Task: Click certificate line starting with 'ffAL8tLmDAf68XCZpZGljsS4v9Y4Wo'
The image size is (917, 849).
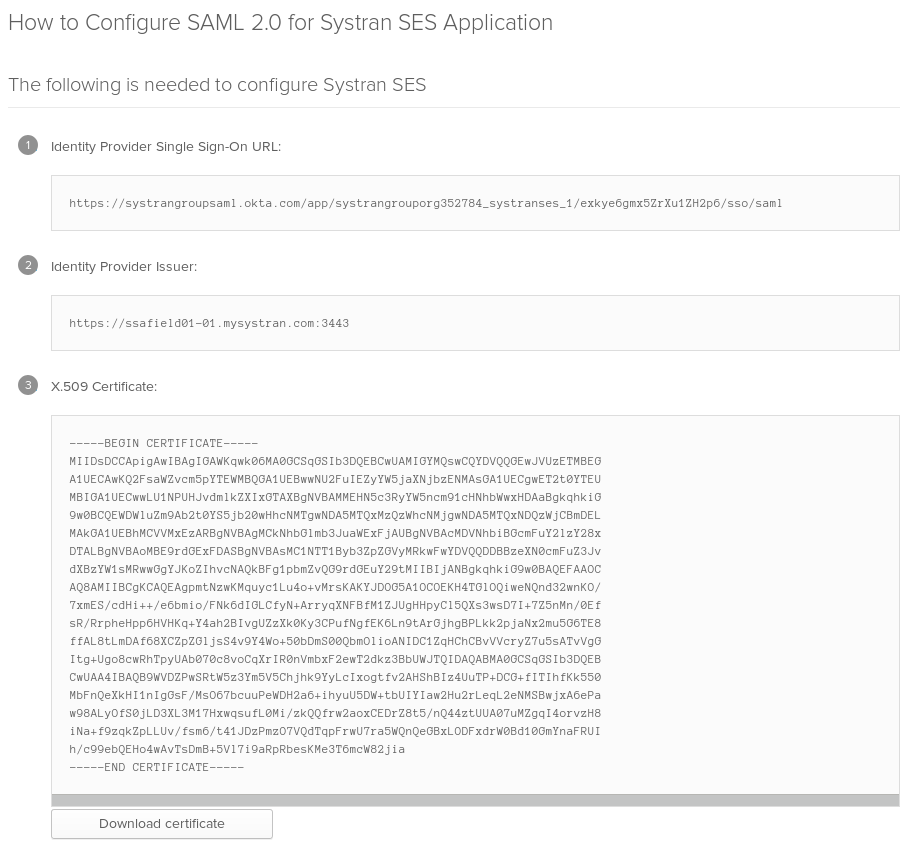Action: 335,641
